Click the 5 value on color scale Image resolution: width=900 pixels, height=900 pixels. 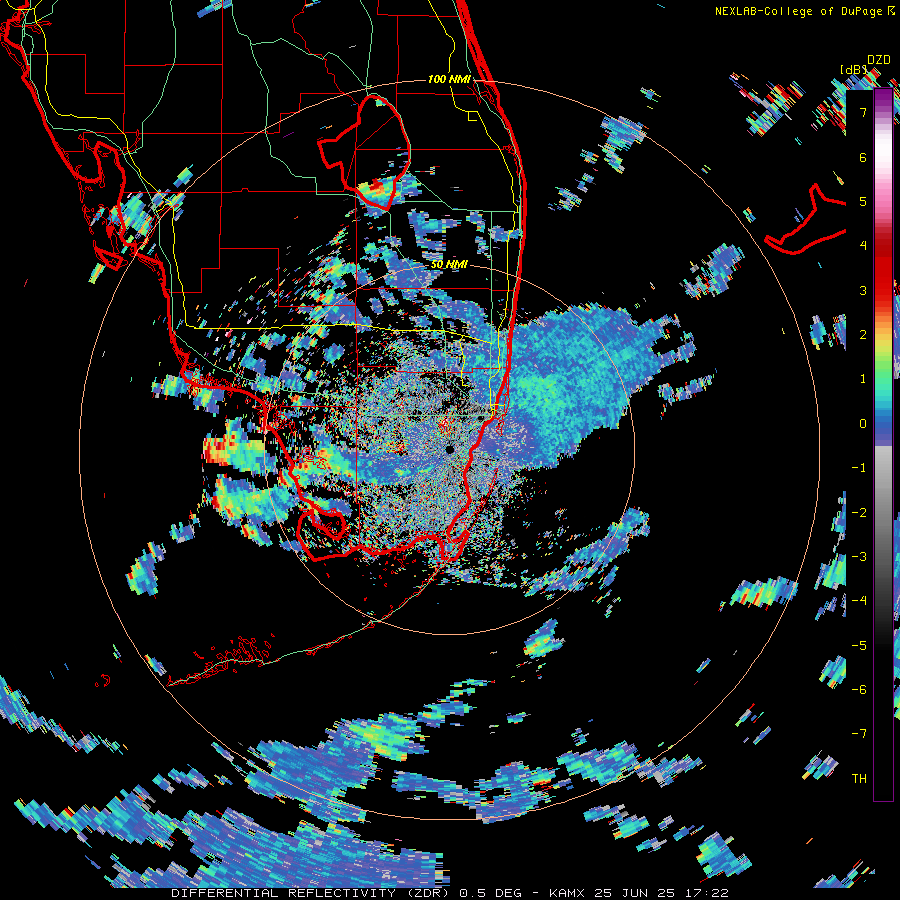[863, 201]
